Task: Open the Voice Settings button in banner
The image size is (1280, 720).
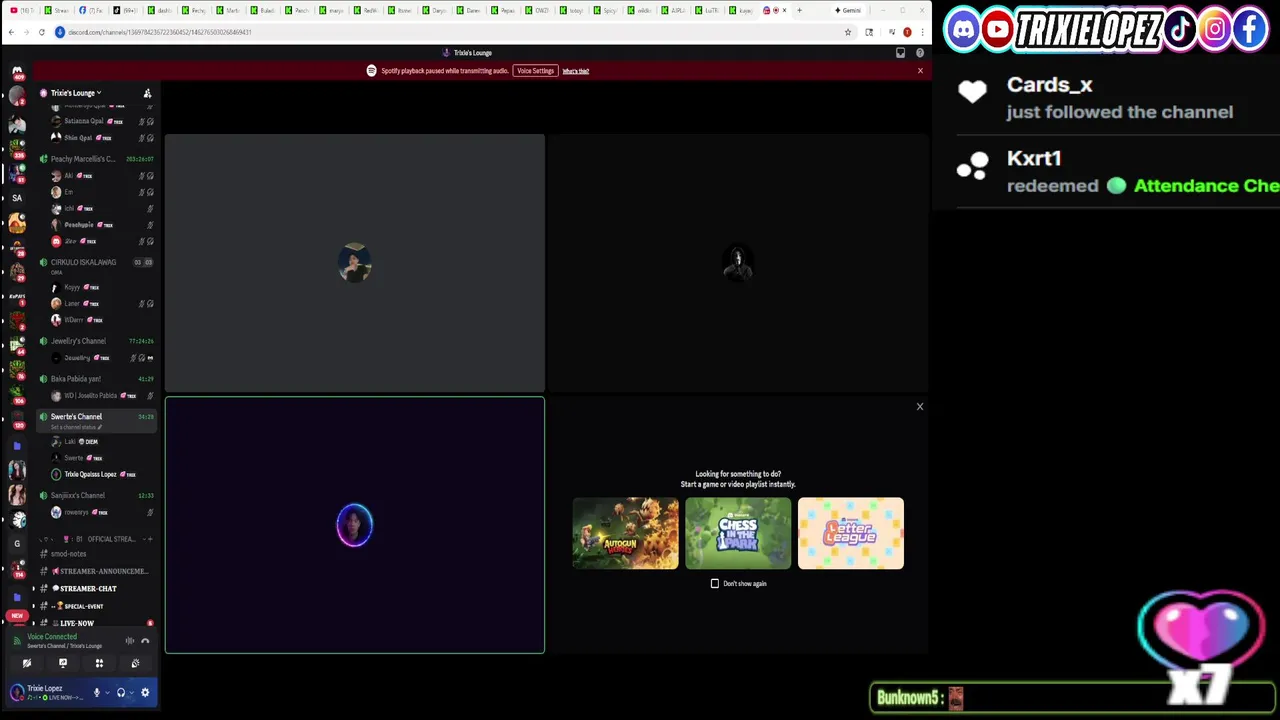Action: [535, 71]
